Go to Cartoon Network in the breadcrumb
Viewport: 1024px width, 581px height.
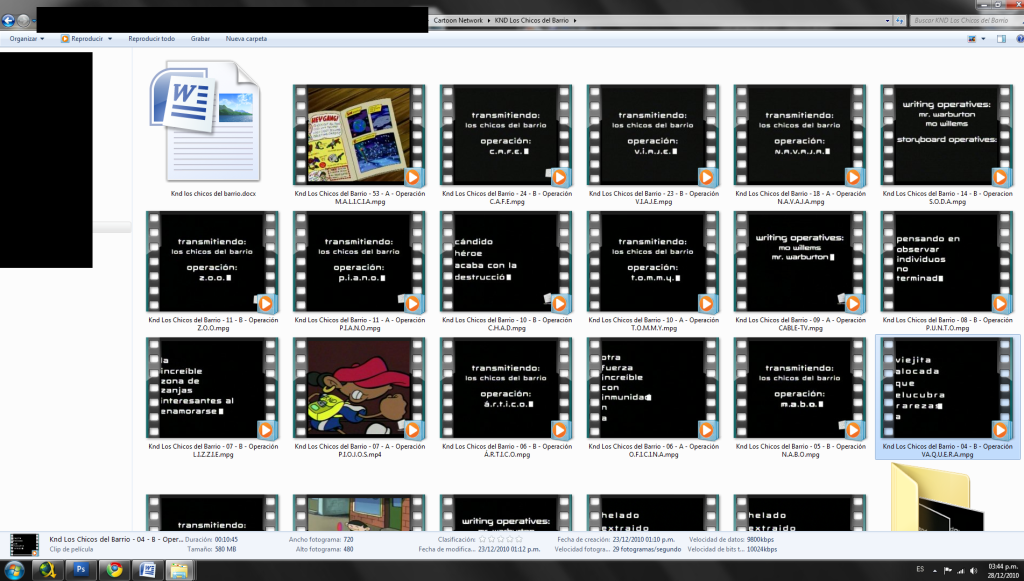(458, 20)
